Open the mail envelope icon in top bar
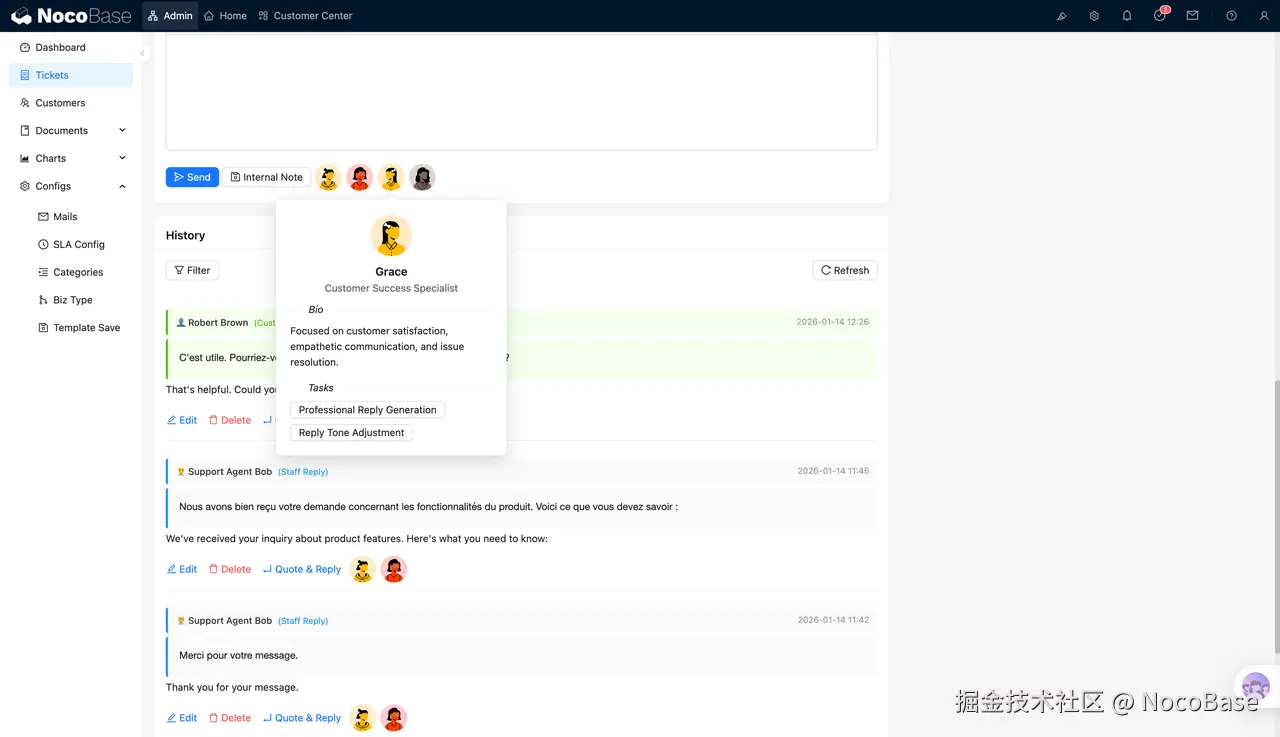Screen dimensions: 1280x737 point(1192,16)
